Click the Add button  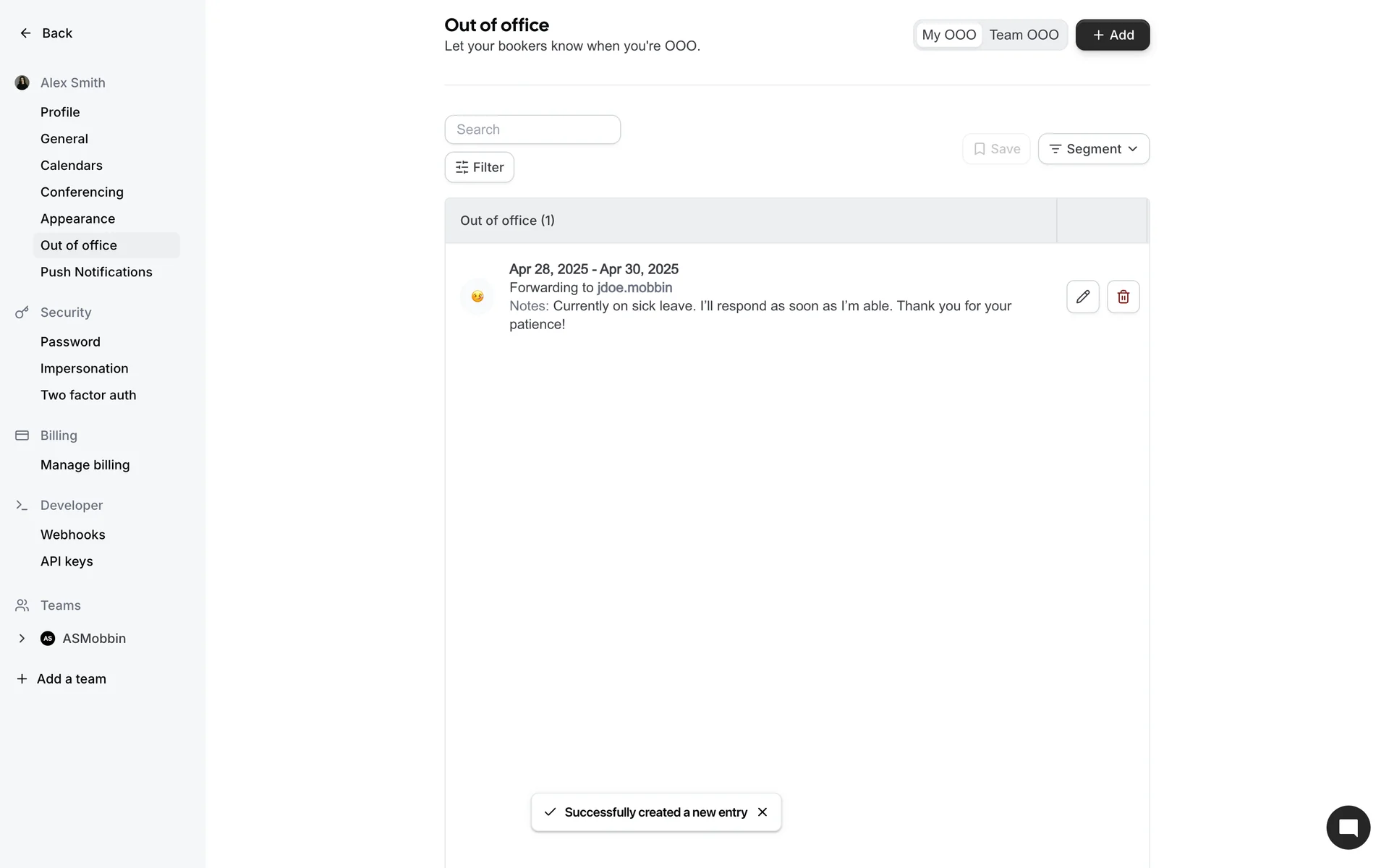pos(1112,35)
